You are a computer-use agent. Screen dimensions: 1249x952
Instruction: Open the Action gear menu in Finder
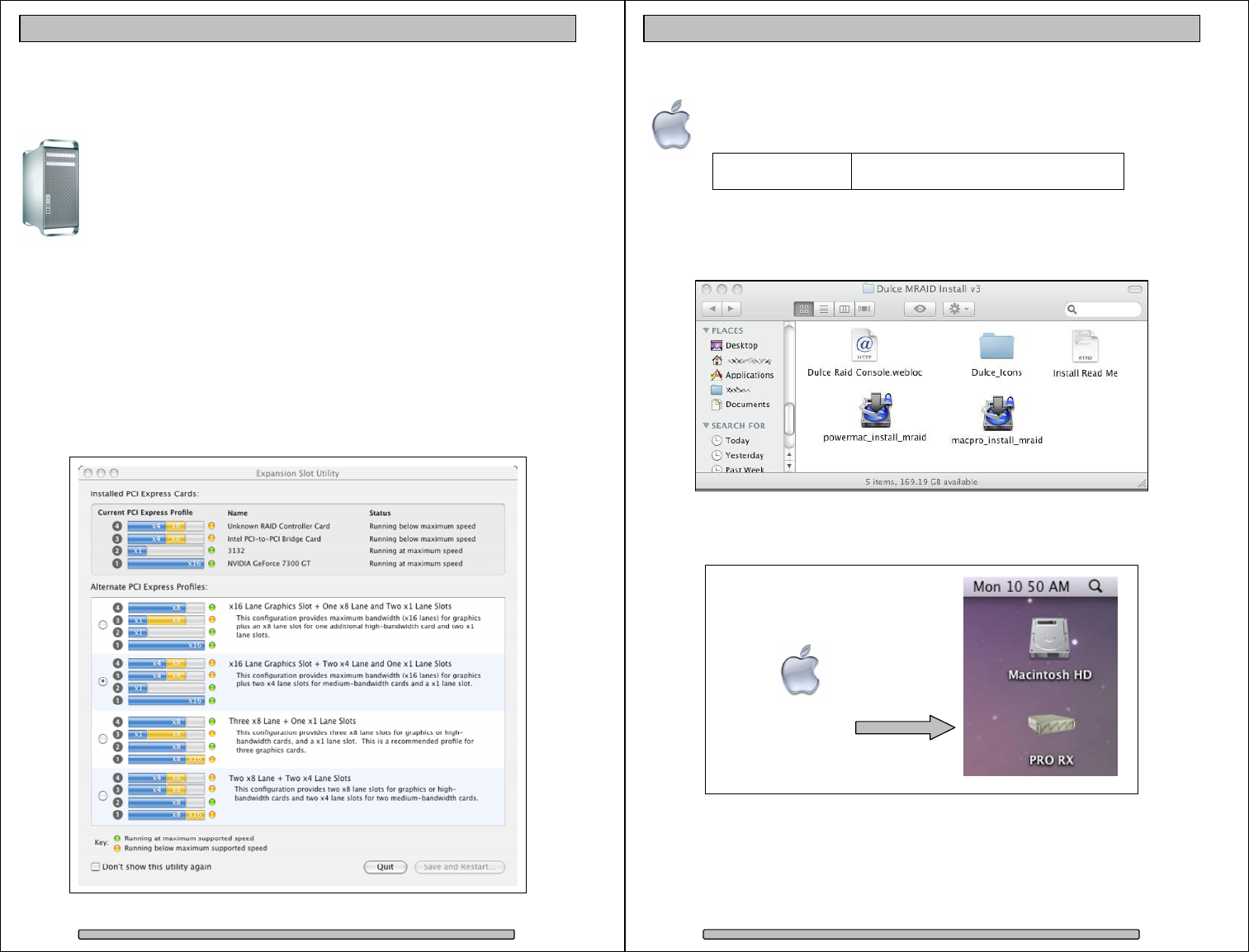tap(958, 309)
